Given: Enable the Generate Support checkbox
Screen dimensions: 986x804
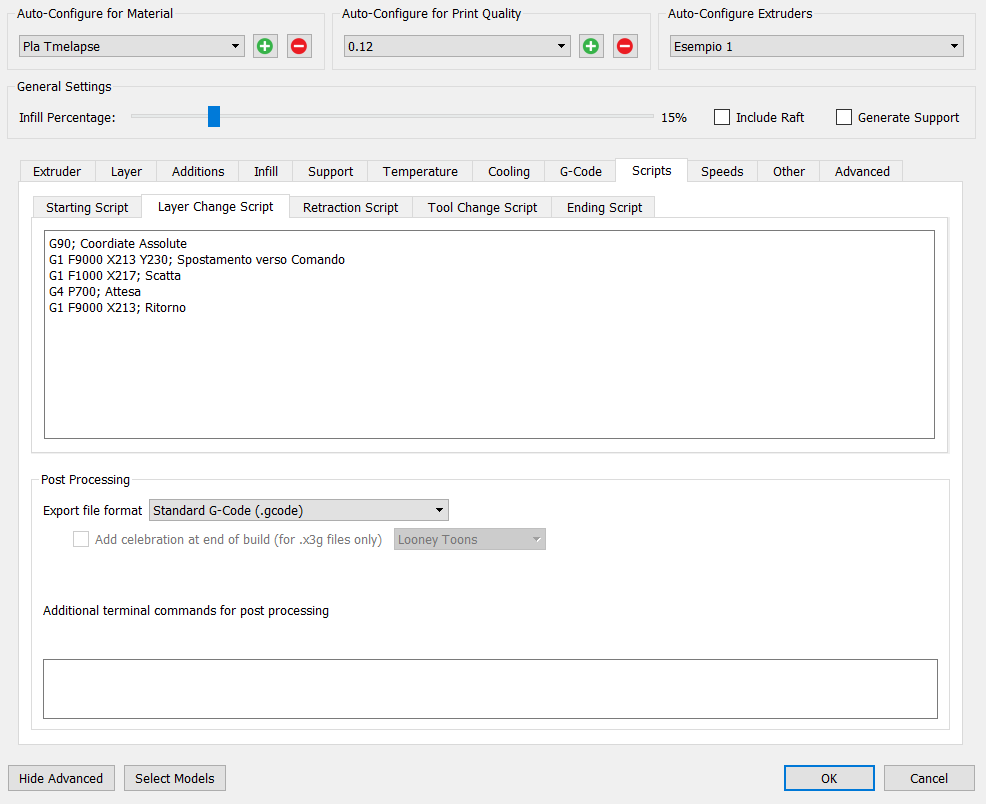Looking at the screenshot, I should pyautogui.click(x=844, y=118).
